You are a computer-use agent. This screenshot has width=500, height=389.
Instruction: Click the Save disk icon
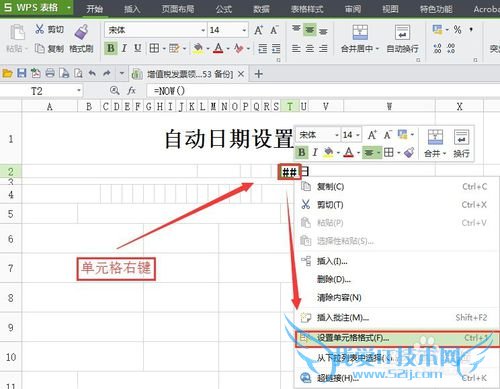tap(22, 73)
